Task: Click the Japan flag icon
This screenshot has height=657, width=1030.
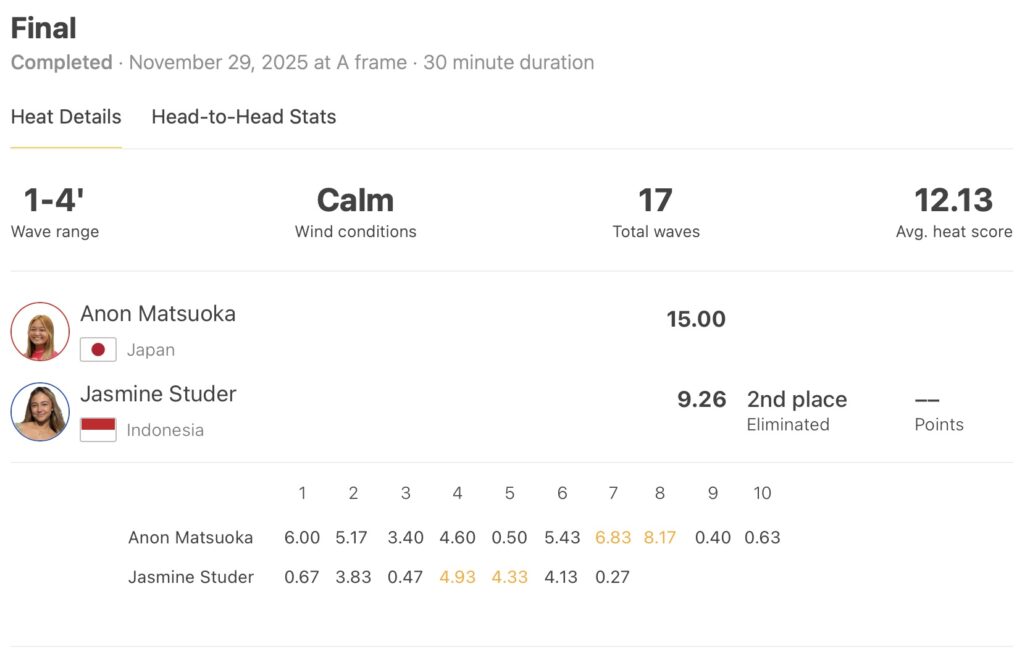Action: click(98, 350)
